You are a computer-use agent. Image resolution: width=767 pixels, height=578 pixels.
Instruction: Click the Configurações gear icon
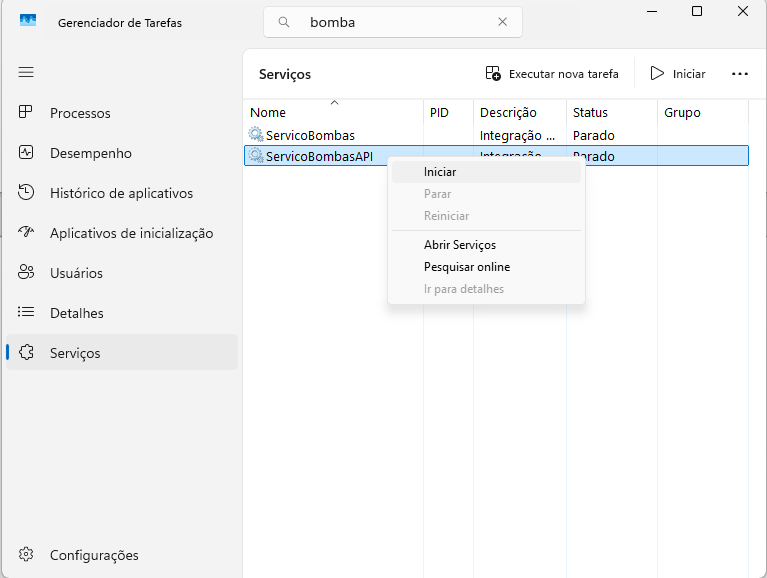point(25,554)
